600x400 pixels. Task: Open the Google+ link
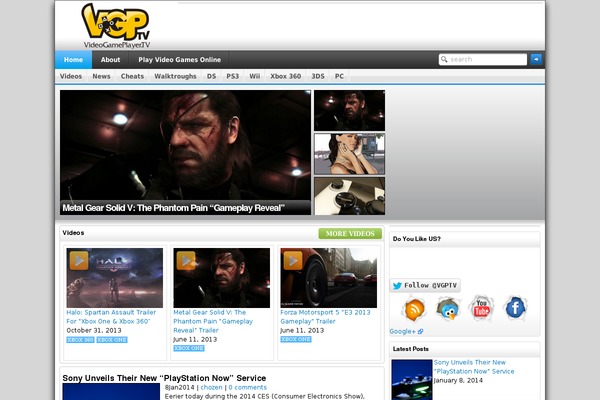click(403, 331)
